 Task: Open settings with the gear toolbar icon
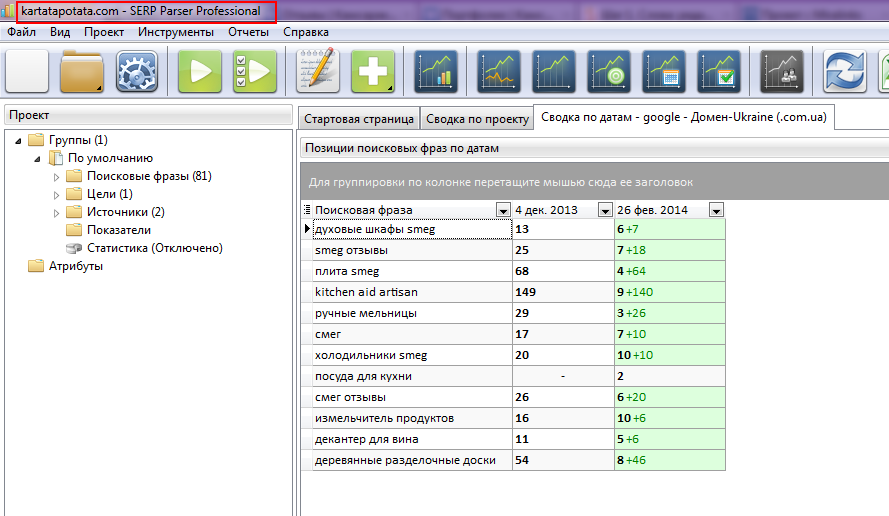[137, 71]
